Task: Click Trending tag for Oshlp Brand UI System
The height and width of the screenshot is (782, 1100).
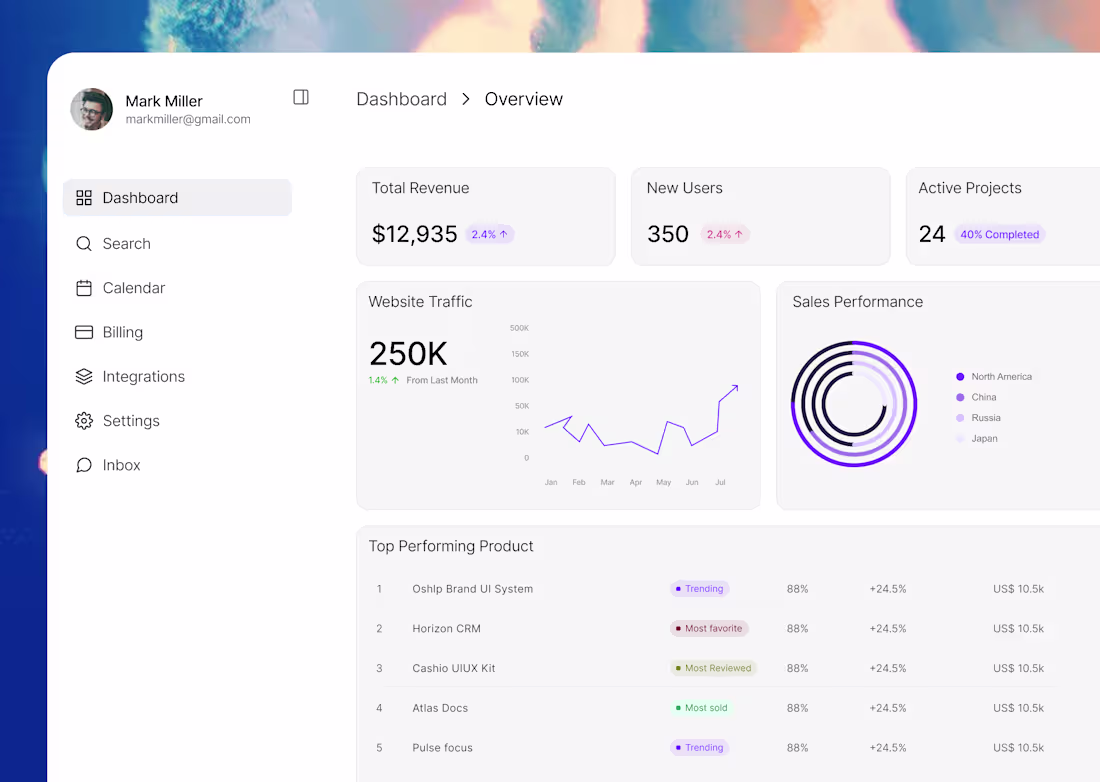Action: tap(699, 589)
